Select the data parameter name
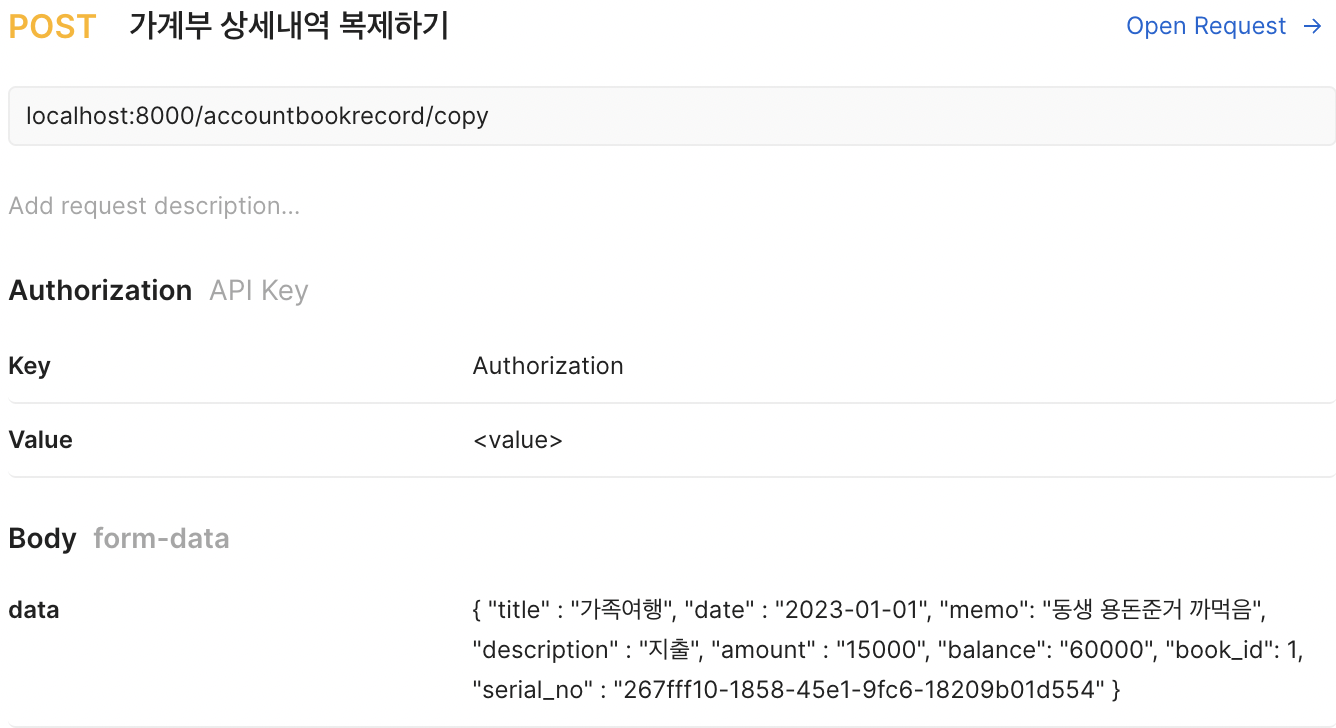1336x728 pixels. coord(34,610)
